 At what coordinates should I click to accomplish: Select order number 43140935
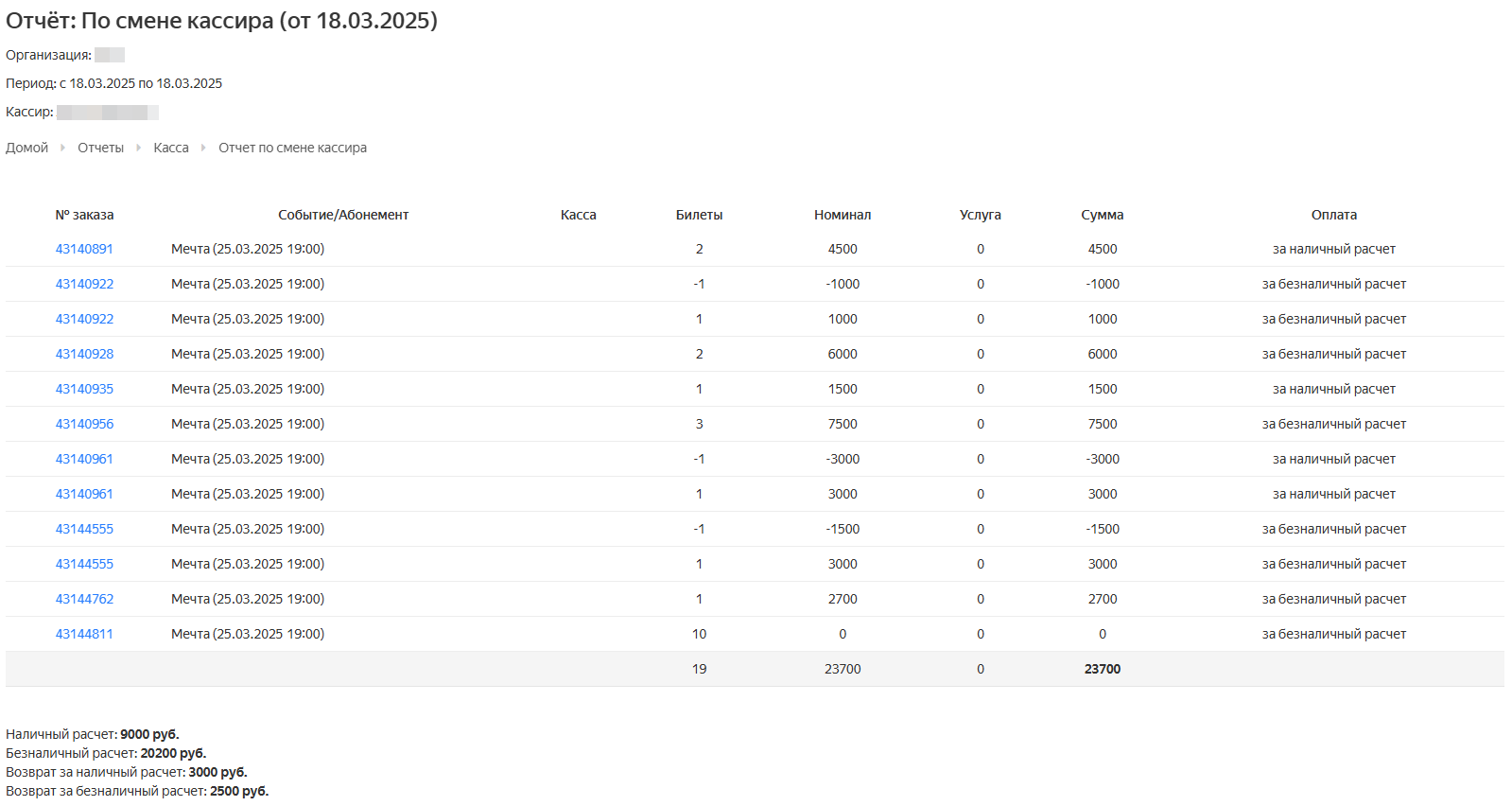[x=84, y=389]
